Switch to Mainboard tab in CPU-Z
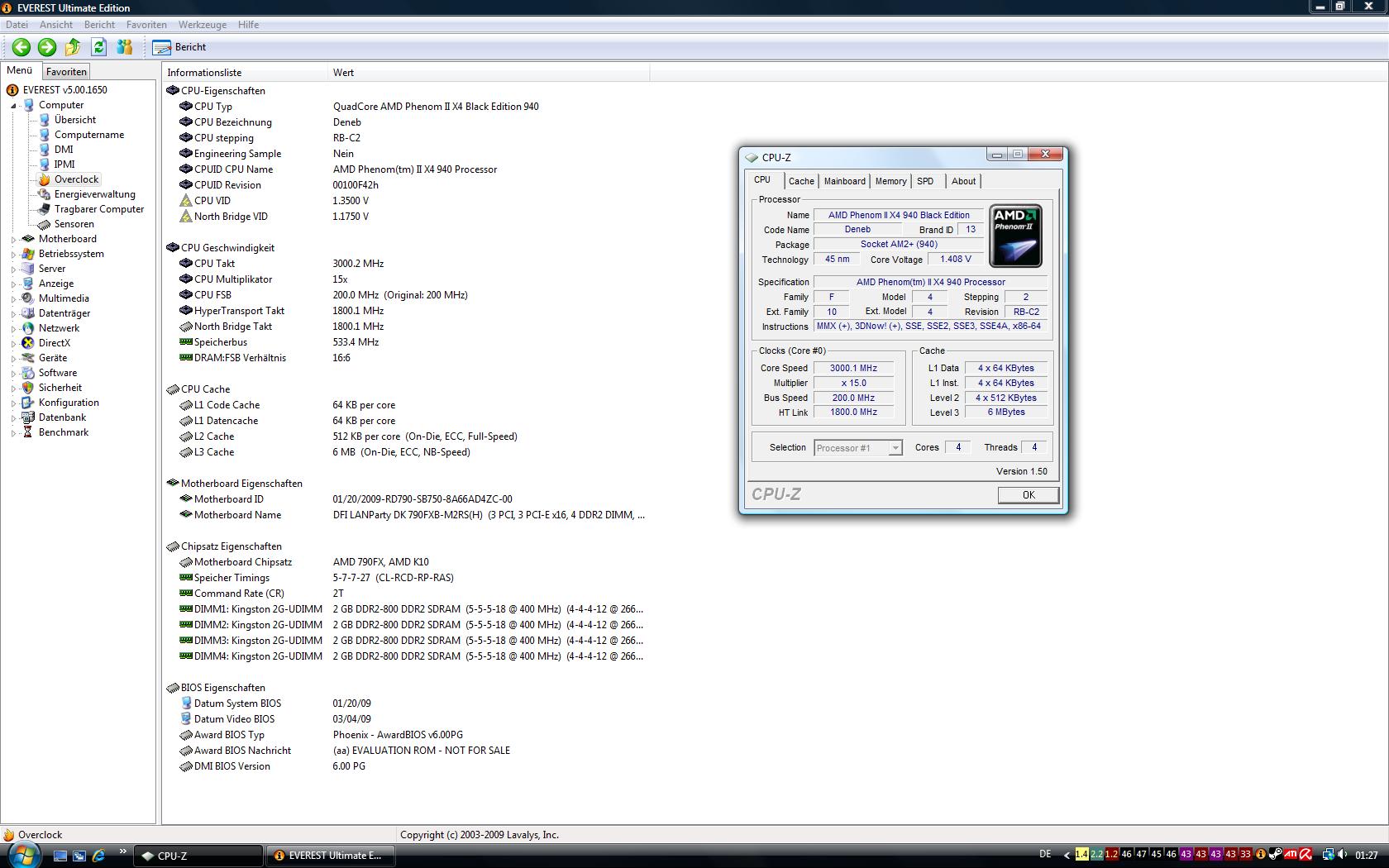The width and height of the screenshot is (1389, 868). point(845,181)
